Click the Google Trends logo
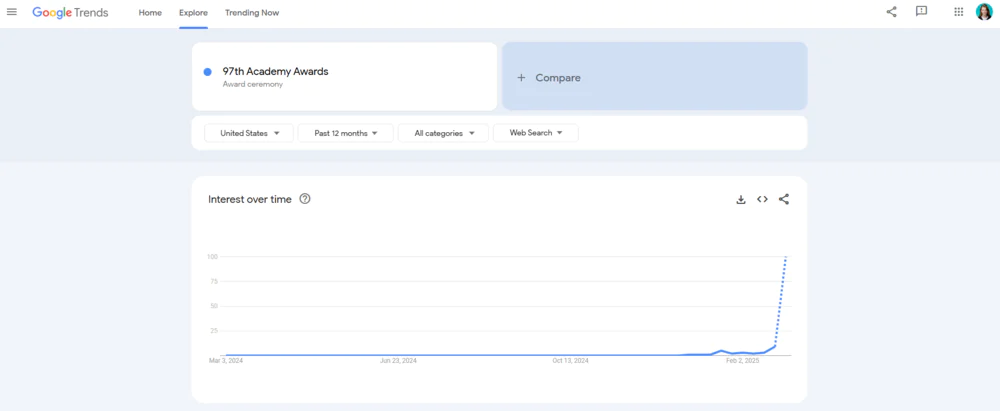1000x411 pixels. click(70, 13)
